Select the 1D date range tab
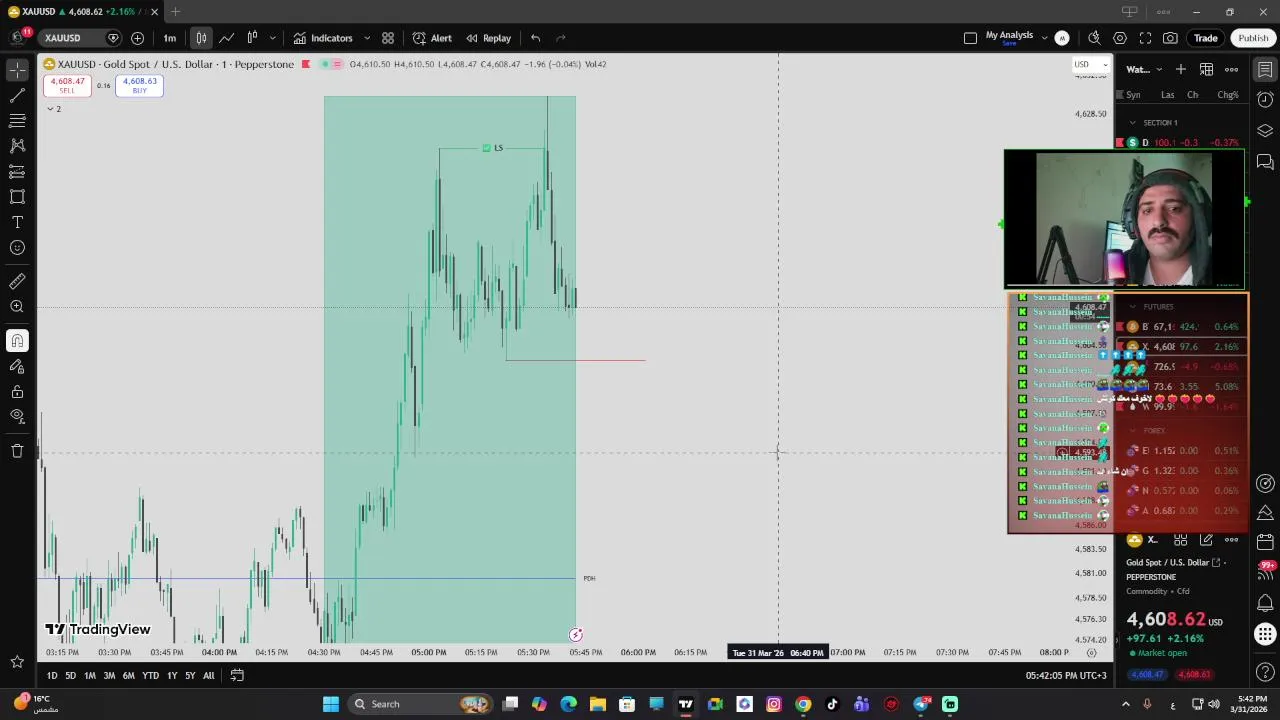The image size is (1280, 720). 52,676
